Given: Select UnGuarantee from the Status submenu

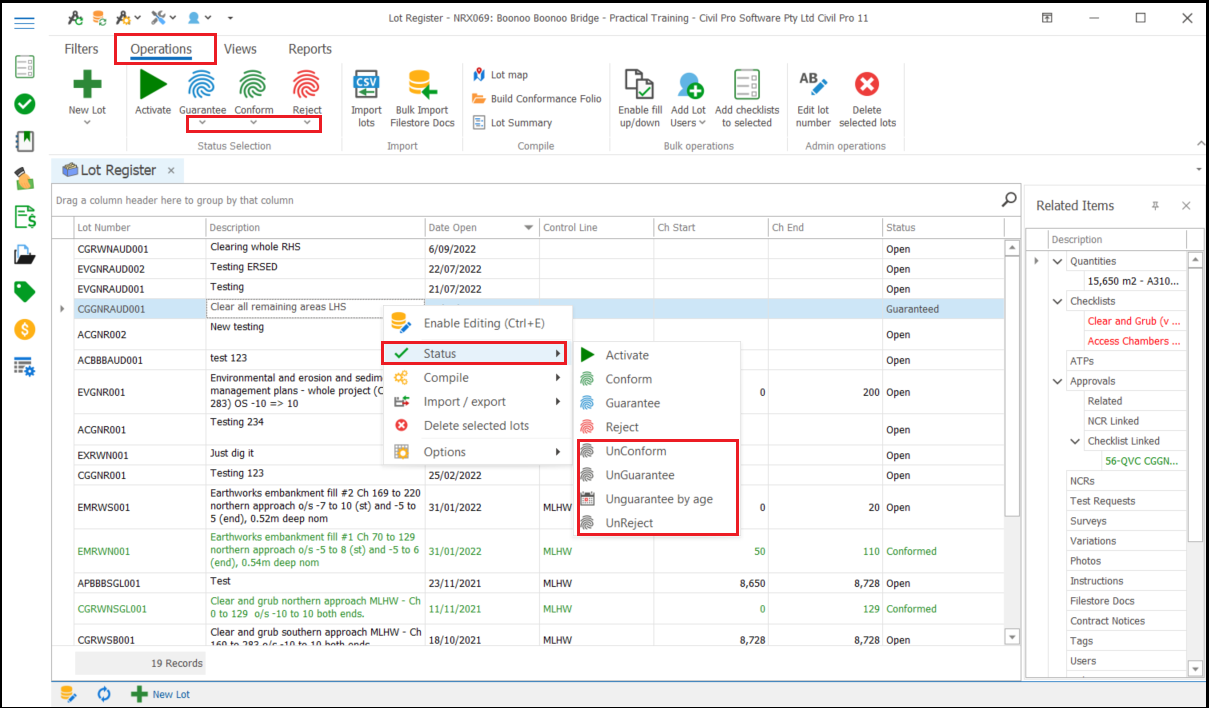Looking at the screenshot, I should click(639, 475).
